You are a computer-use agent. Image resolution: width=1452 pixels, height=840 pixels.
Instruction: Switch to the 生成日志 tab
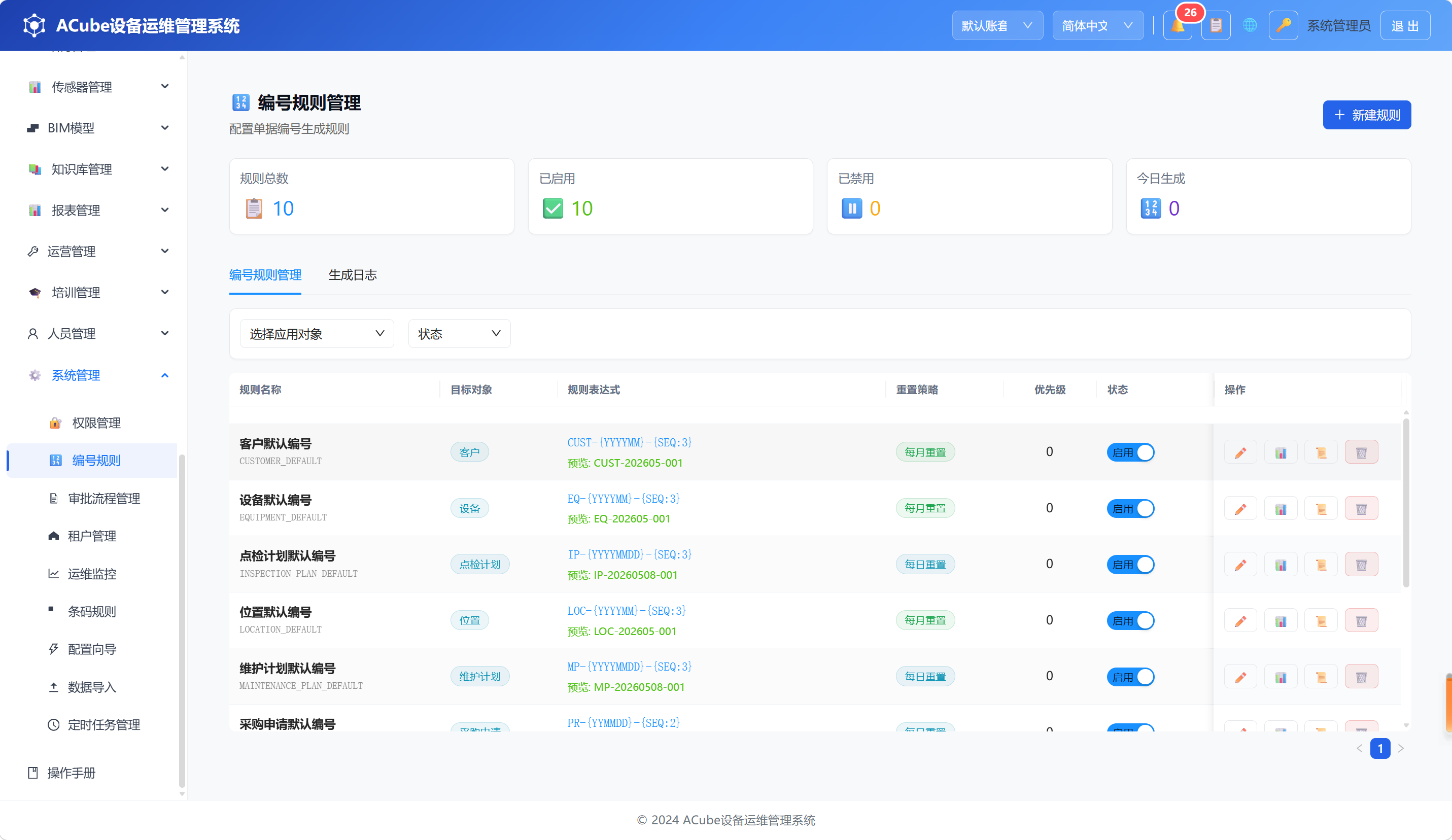click(x=353, y=275)
